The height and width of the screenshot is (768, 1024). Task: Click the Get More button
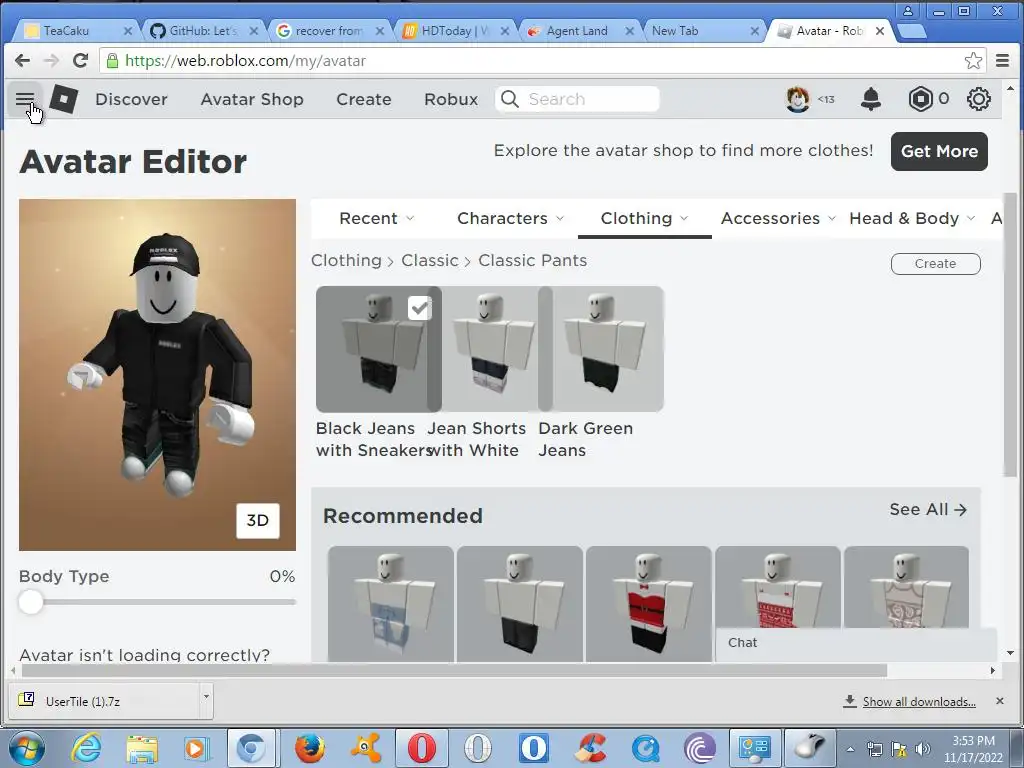coord(939,152)
